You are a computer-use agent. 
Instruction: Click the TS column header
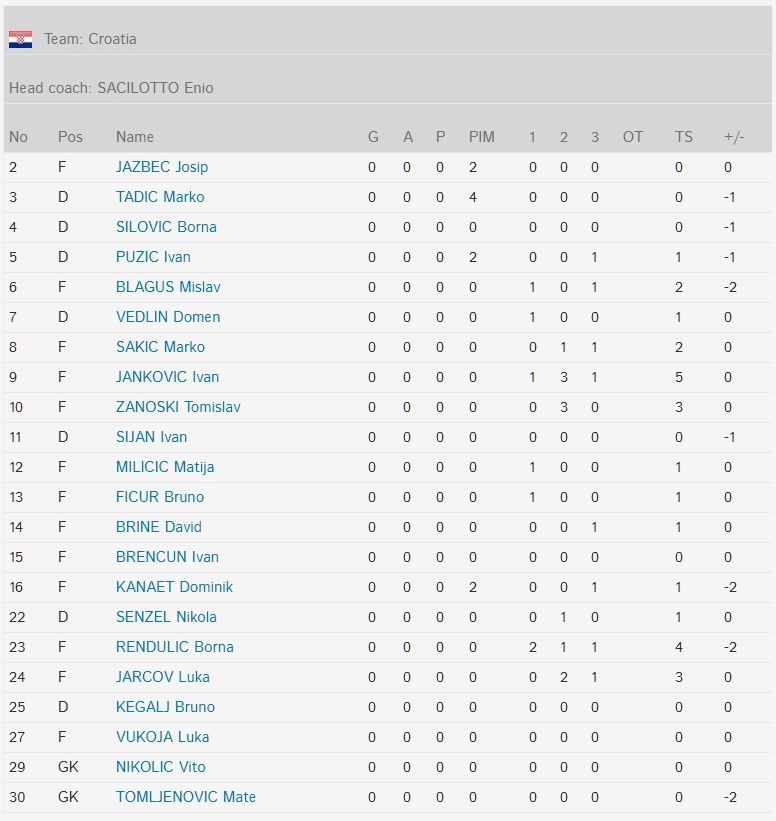click(x=683, y=137)
